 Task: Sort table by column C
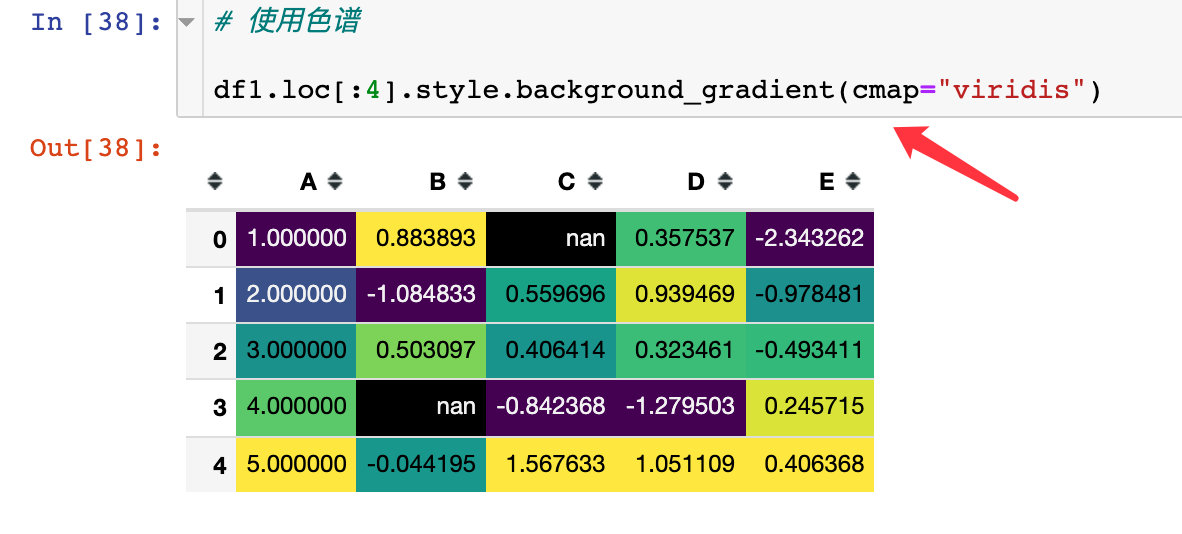tap(596, 182)
